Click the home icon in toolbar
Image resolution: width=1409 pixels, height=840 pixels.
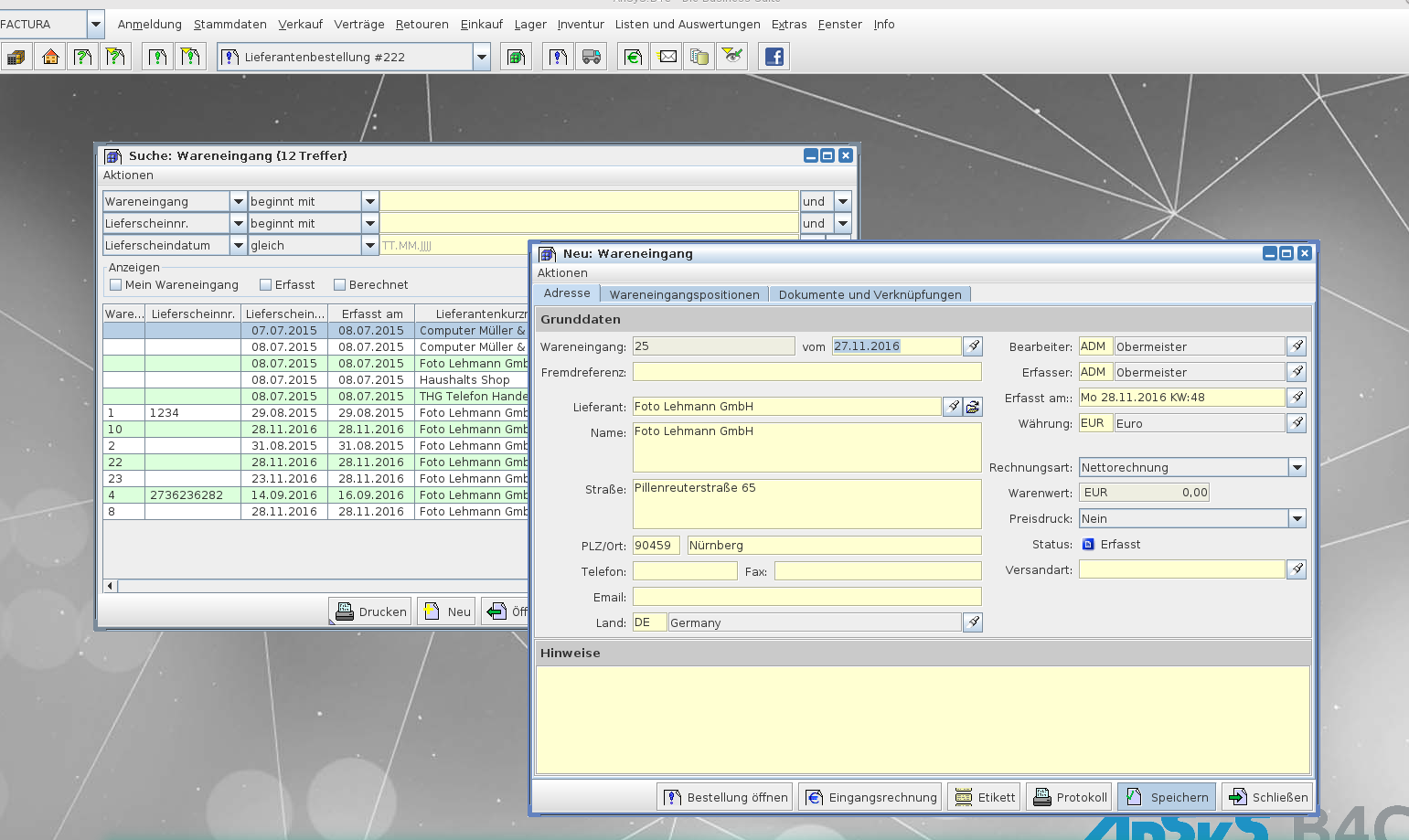50,57
